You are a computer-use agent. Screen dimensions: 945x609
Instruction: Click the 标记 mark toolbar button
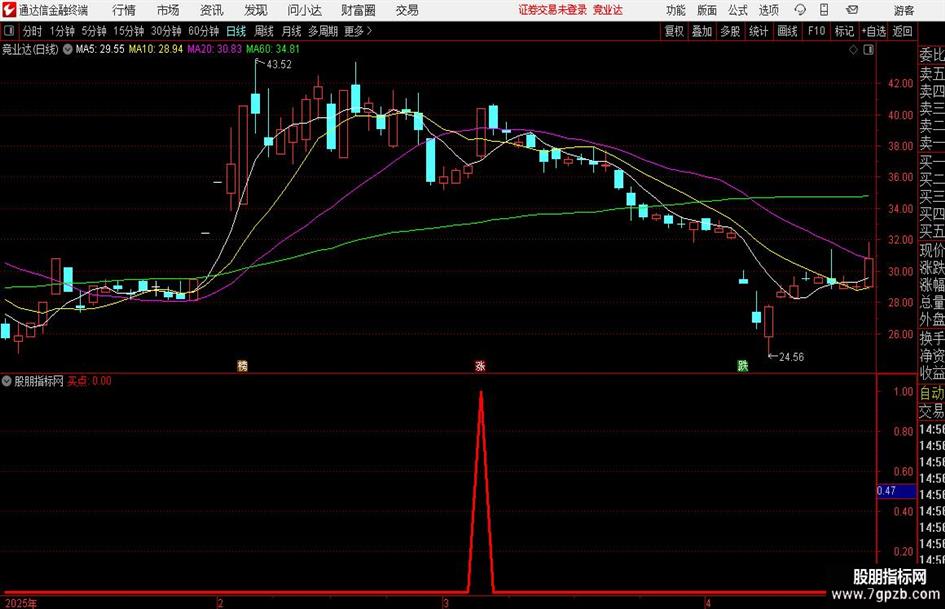pos(844,31)
